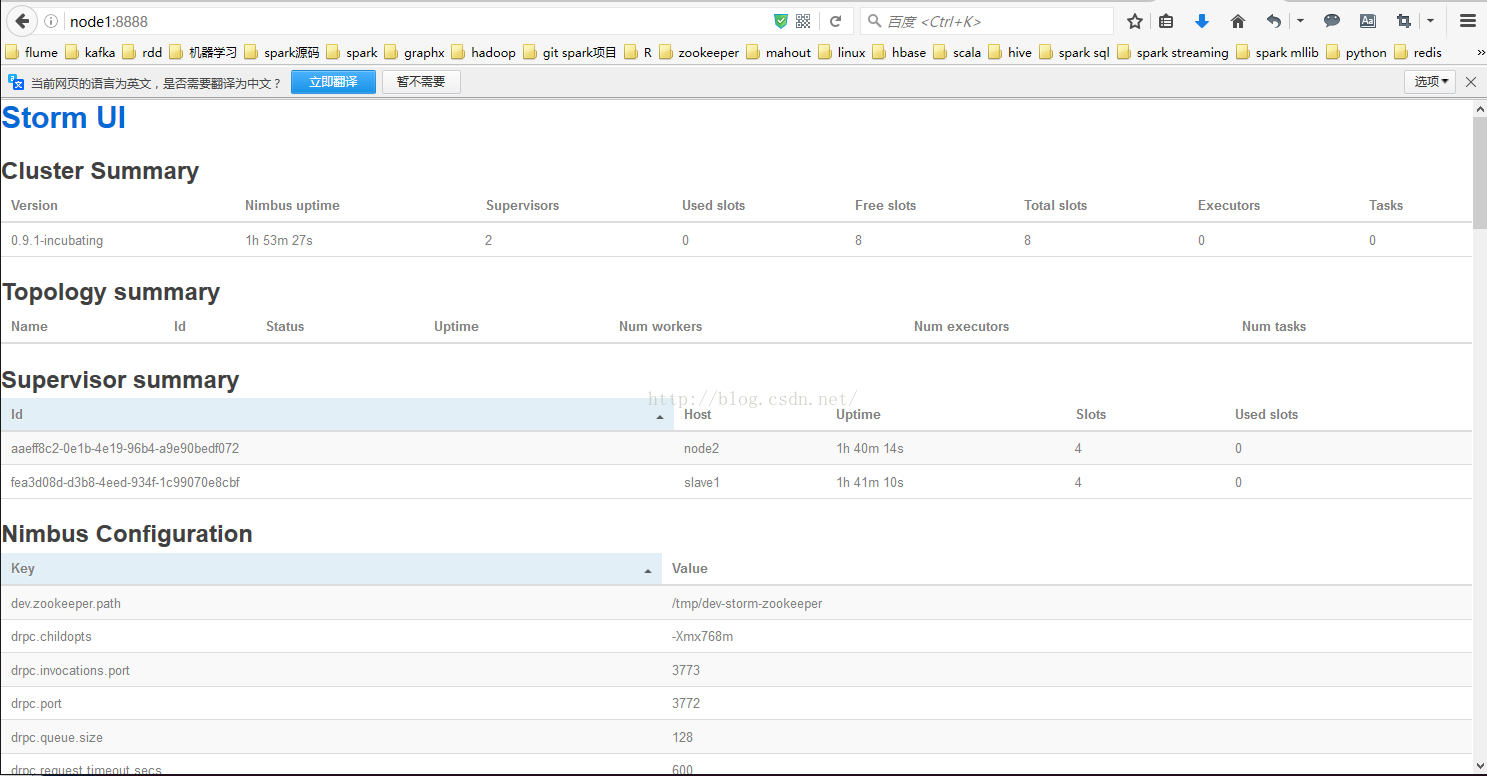The width and height of the screenshot is (1487, 776).
Task: Open the hamburger menu
Action: click(x=1467, y=21)
